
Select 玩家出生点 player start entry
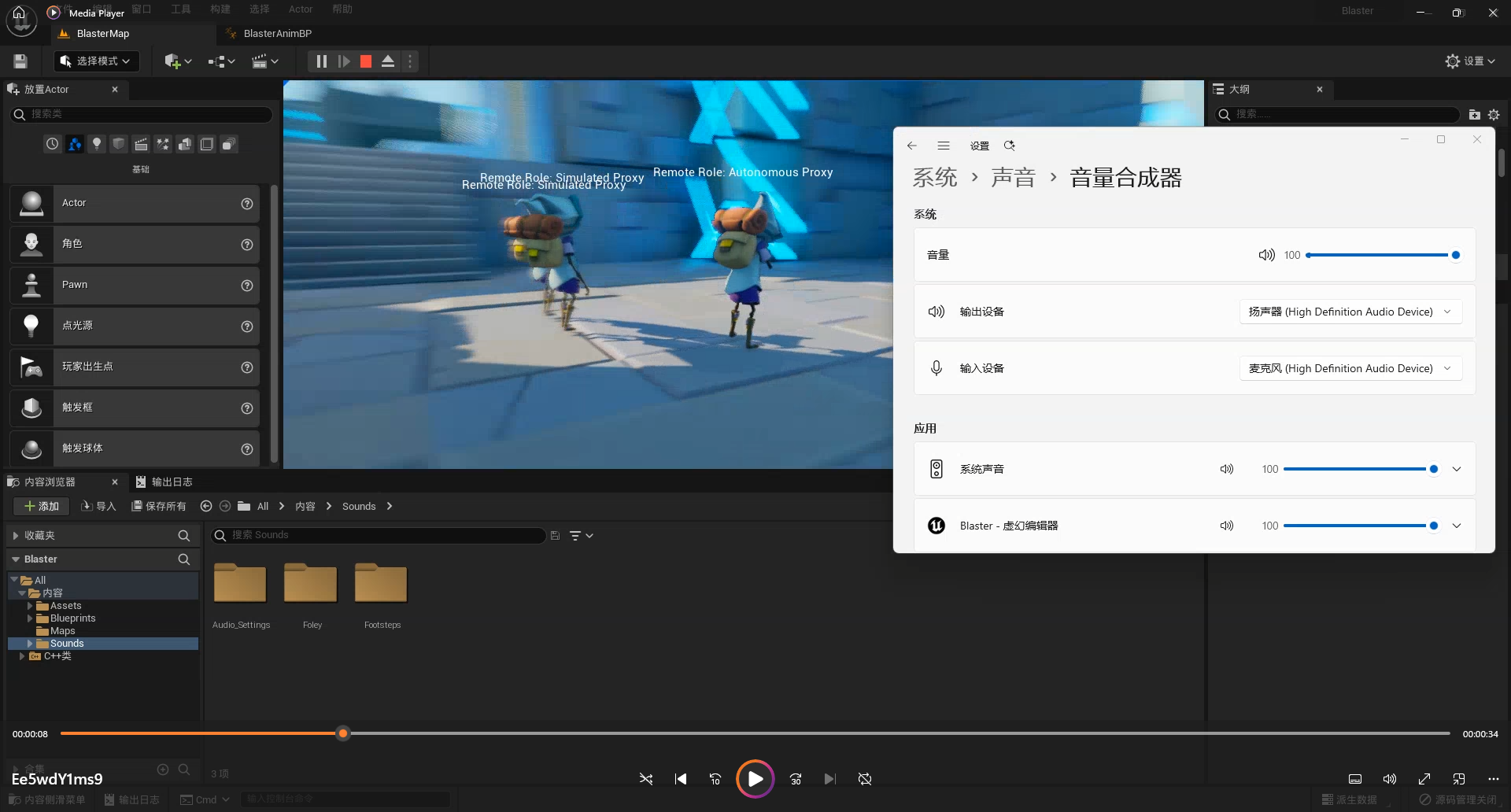click(135, 367)
